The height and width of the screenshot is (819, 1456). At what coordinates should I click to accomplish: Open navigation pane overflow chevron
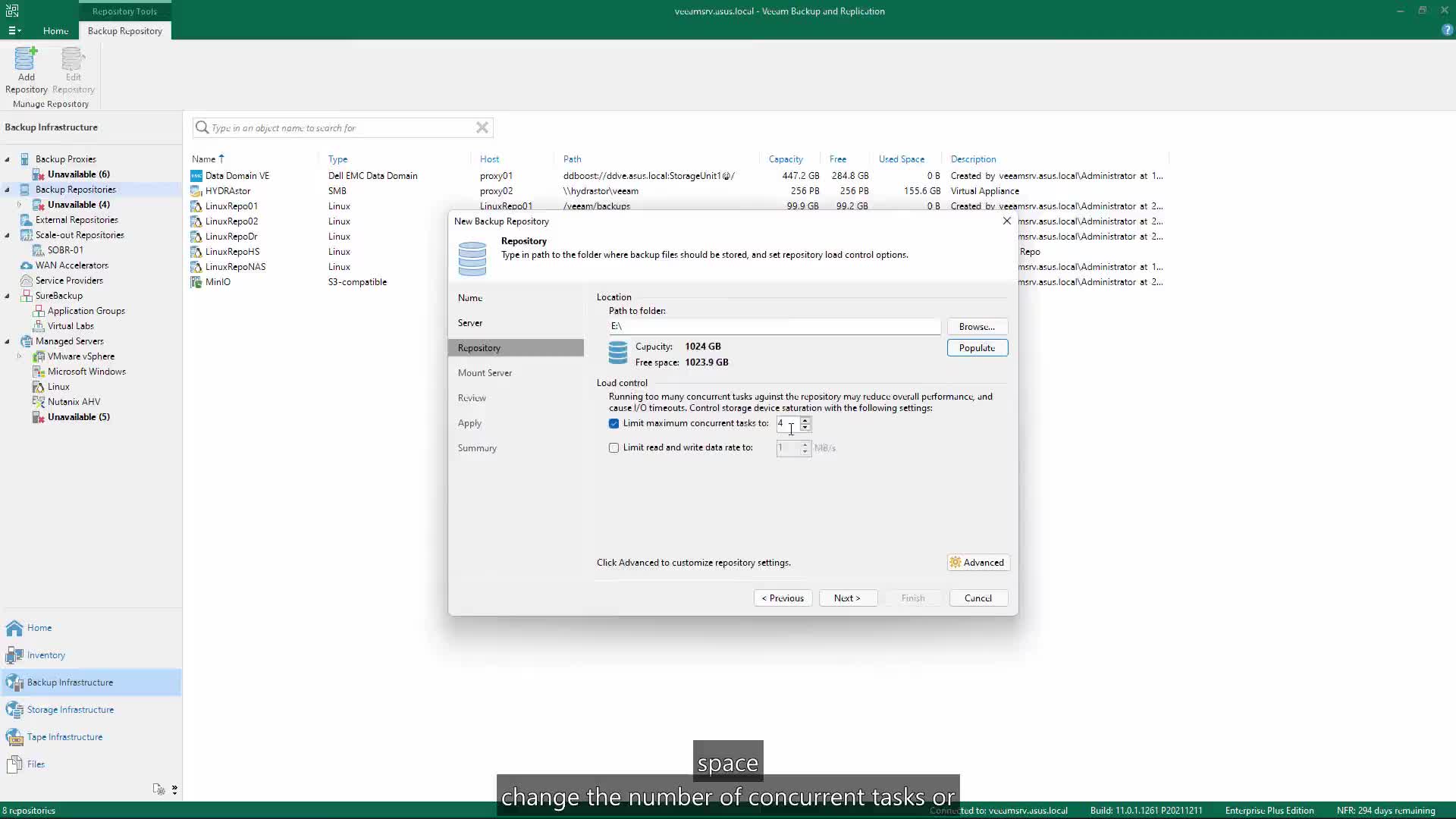click(x=174, y=789)
